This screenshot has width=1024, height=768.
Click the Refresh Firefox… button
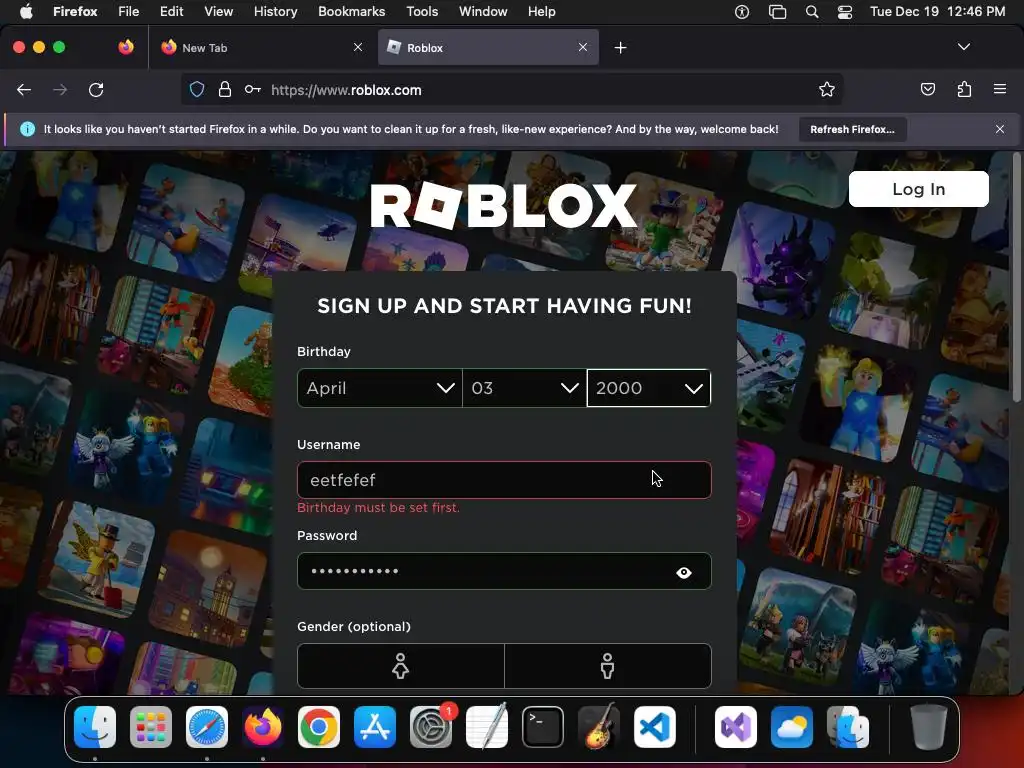point(852,129)
